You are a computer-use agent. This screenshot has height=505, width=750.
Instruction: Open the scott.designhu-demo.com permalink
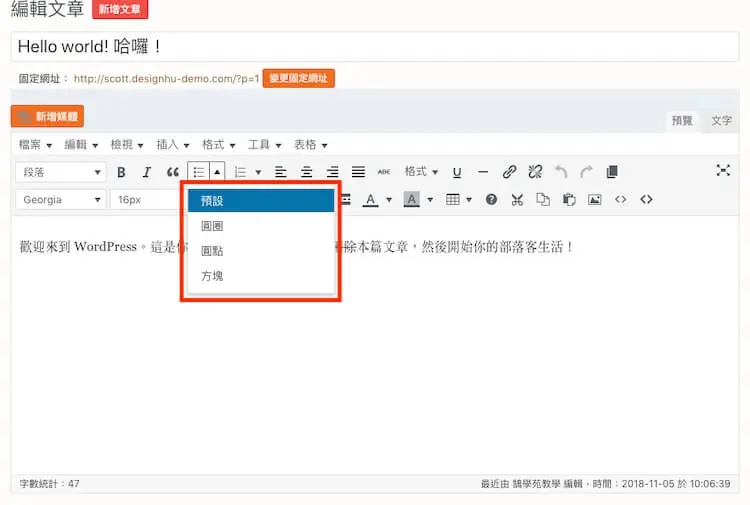(166, 78)
